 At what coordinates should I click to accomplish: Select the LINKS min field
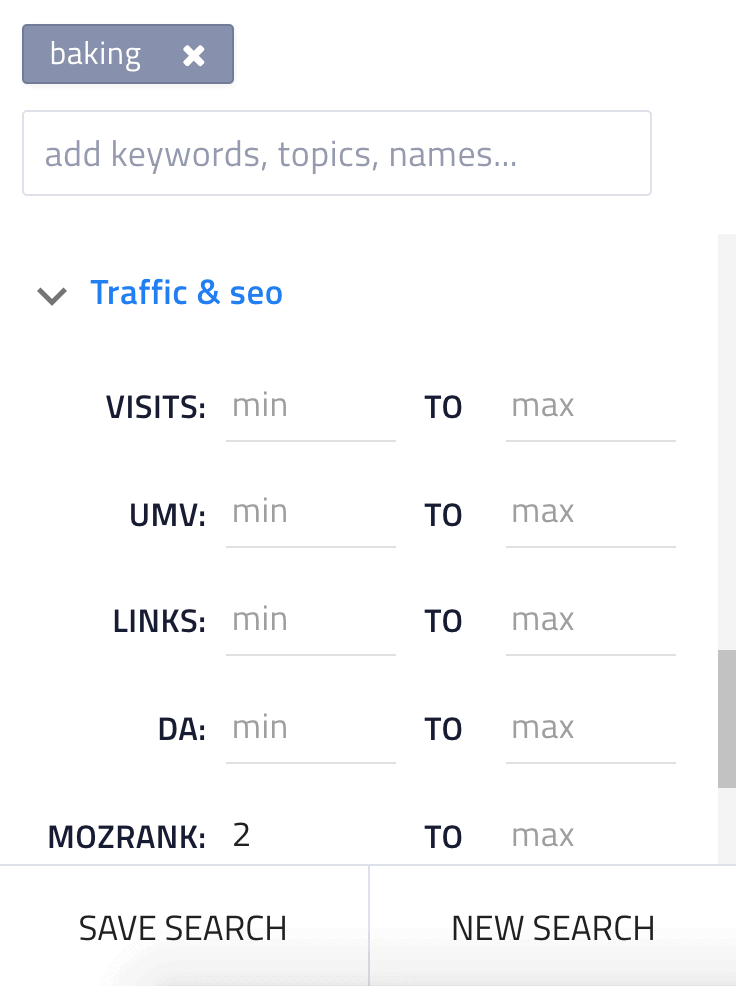coord(310,621)
